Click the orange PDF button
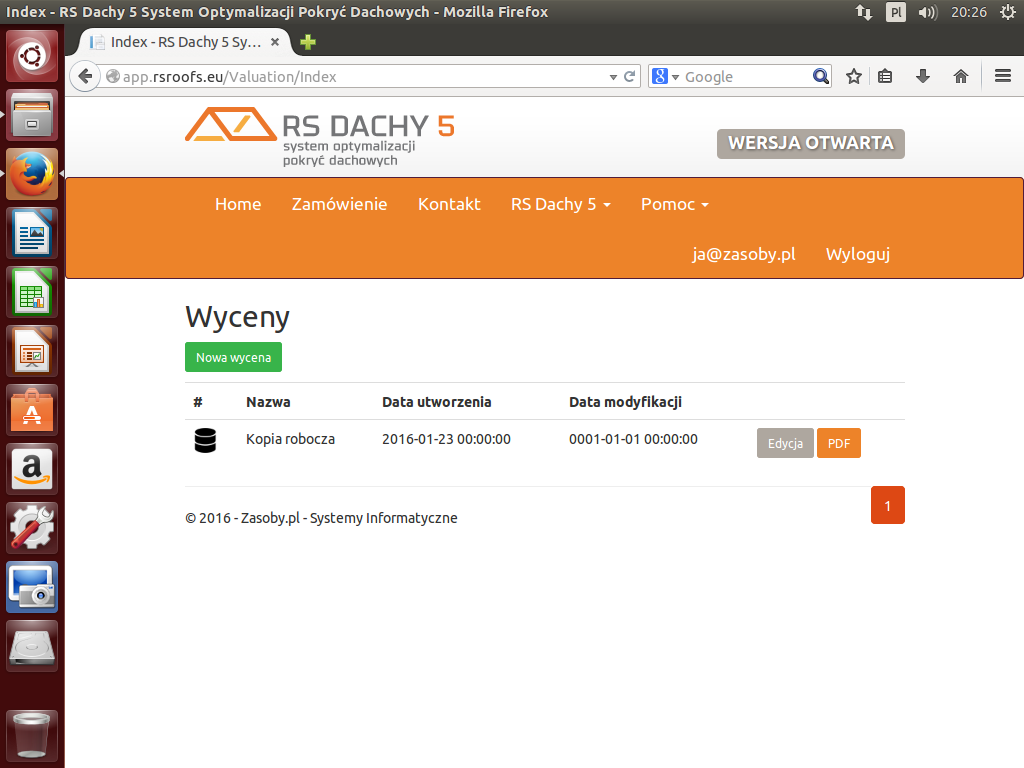The width and height of the screenshot is (1024, 768). [838, 444]
